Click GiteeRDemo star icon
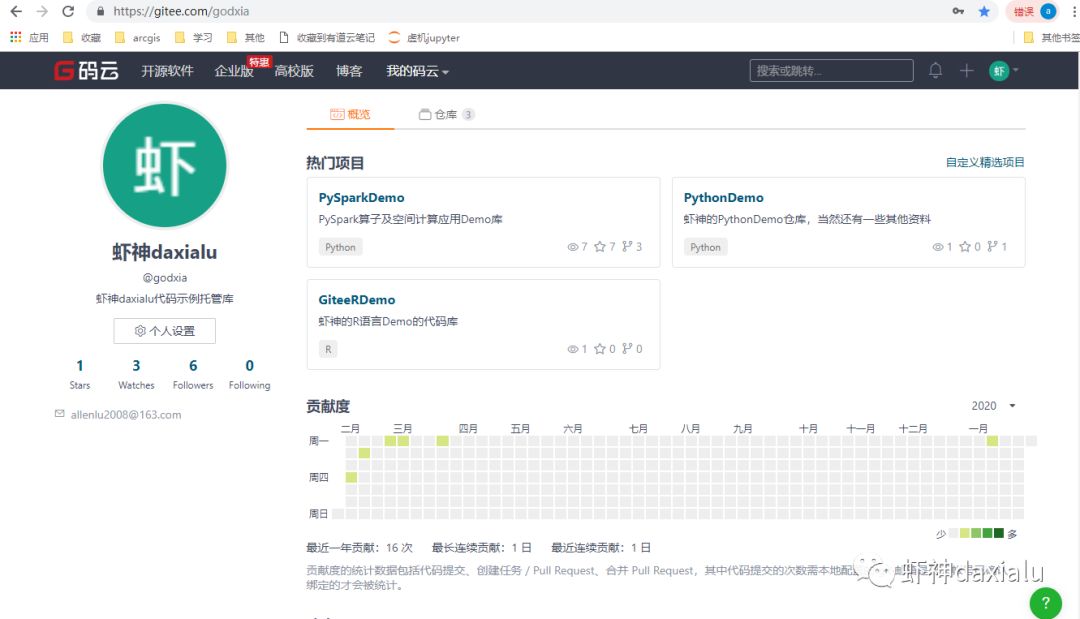 pyautogui.click(x=599, y=349)
